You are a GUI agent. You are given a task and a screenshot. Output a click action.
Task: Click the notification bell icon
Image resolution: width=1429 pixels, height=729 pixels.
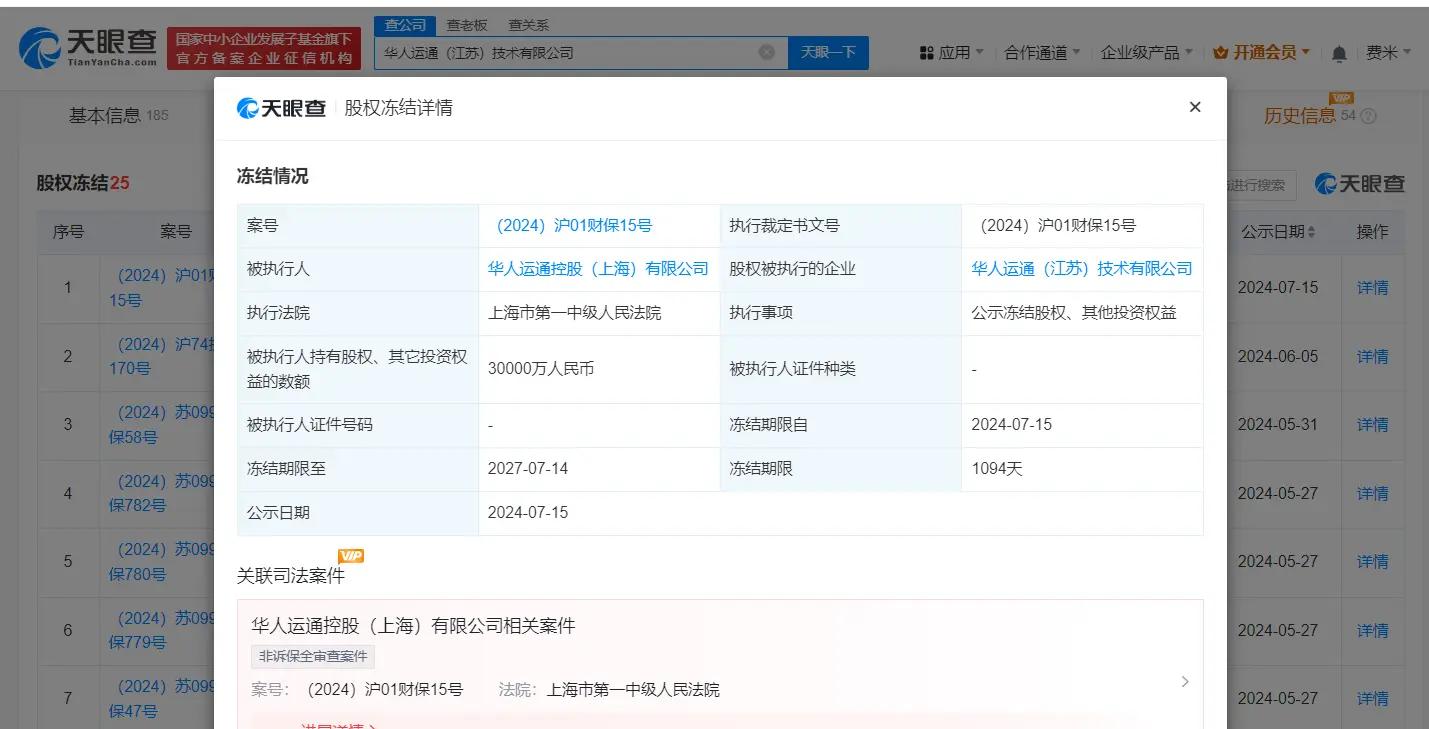(1339, 53)
